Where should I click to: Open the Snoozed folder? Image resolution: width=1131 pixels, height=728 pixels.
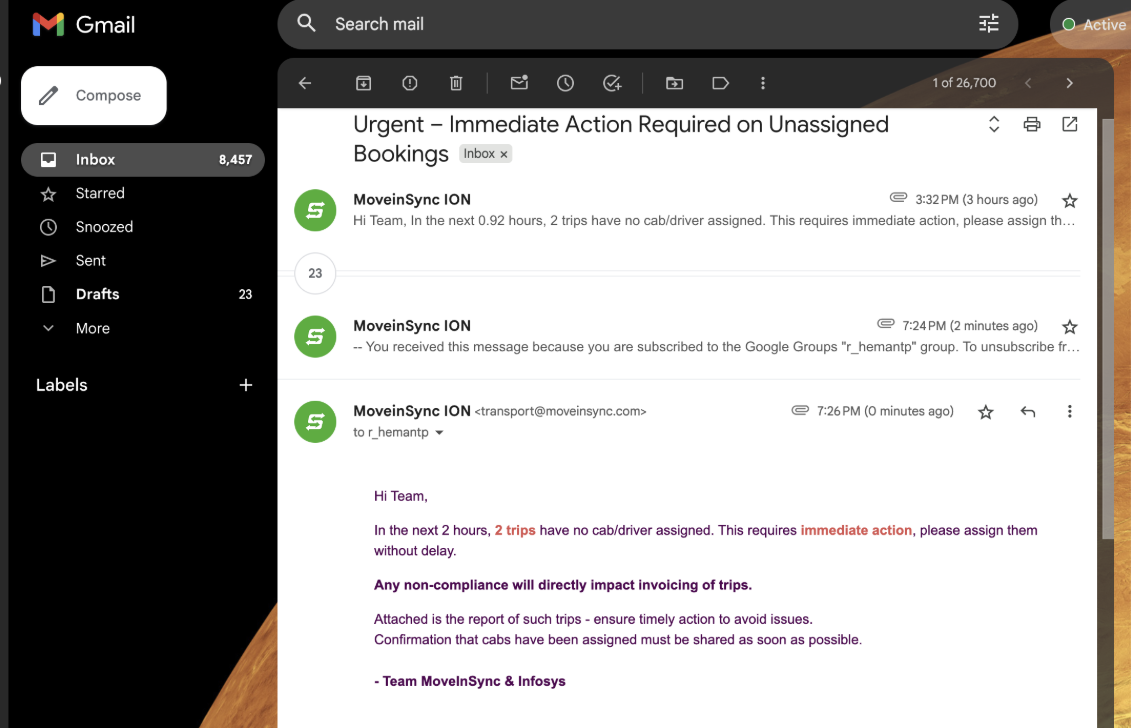[143, 227]
